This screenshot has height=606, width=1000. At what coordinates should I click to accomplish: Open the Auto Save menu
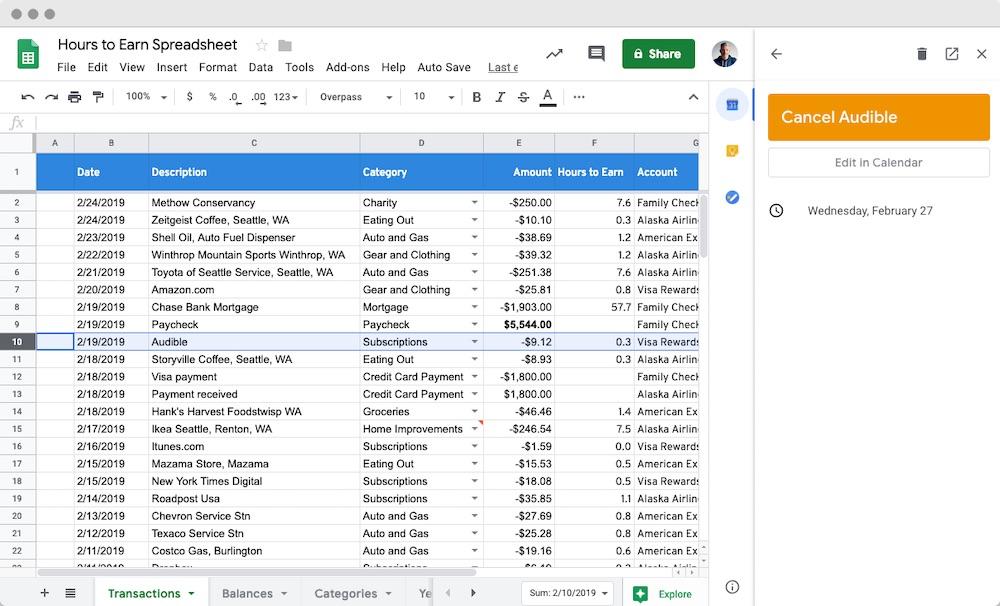(x=444, y=67)
